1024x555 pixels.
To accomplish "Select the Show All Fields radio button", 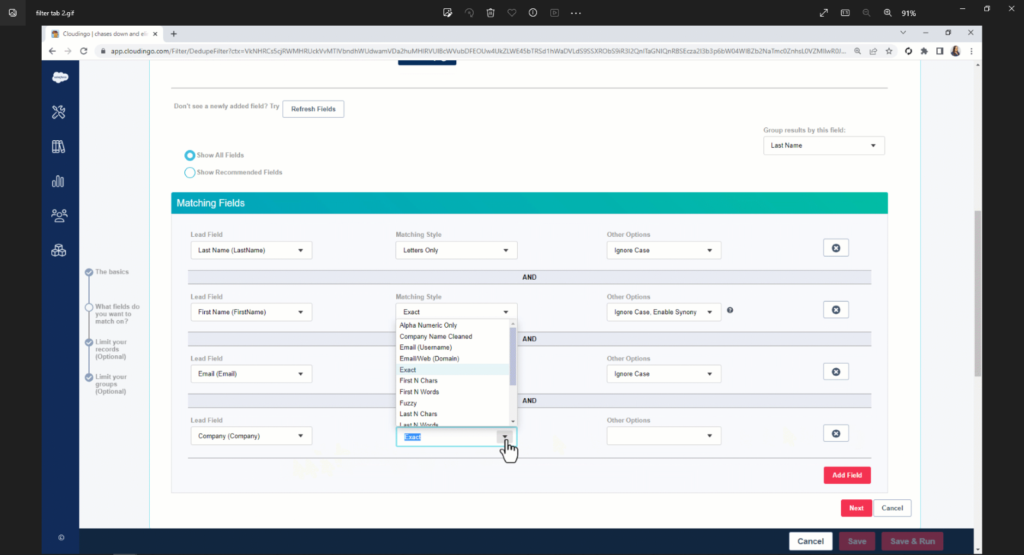I will coord(189,155).
